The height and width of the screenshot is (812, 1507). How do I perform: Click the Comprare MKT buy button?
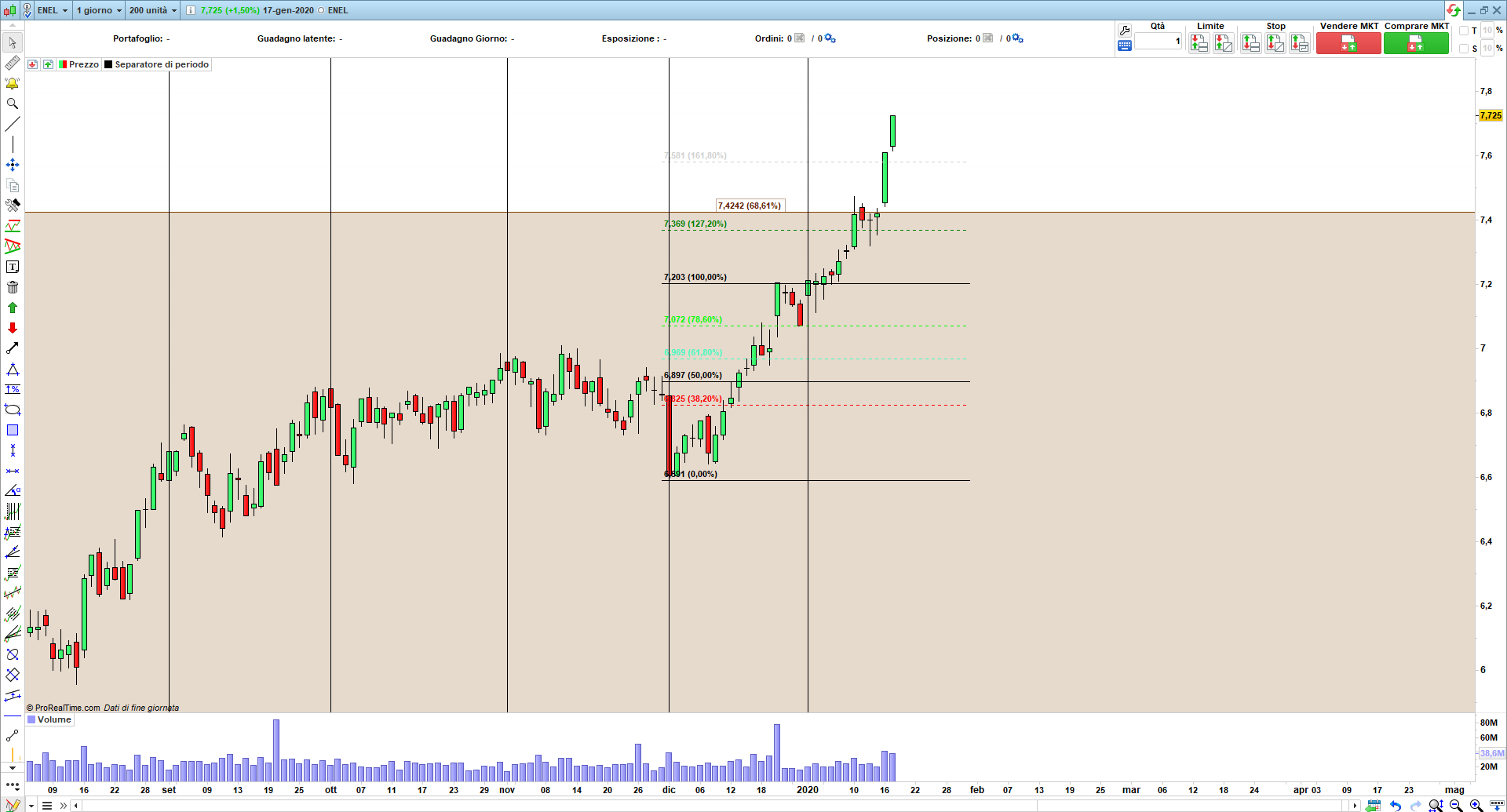(1416, 43)
